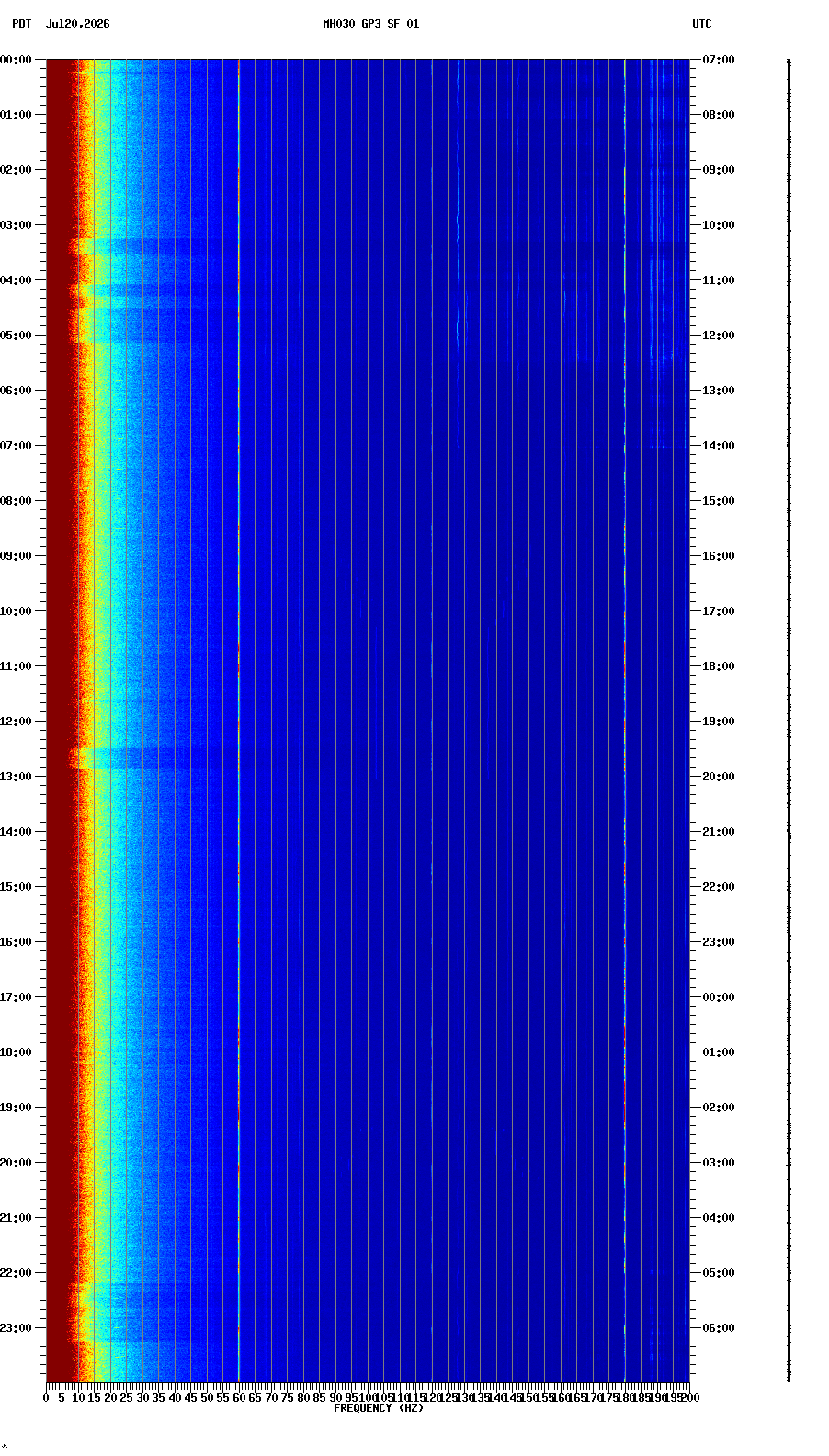Click the PDT timezone header label
The width and height of the screenshot is (829, 1456).
(x=21, y=24)
